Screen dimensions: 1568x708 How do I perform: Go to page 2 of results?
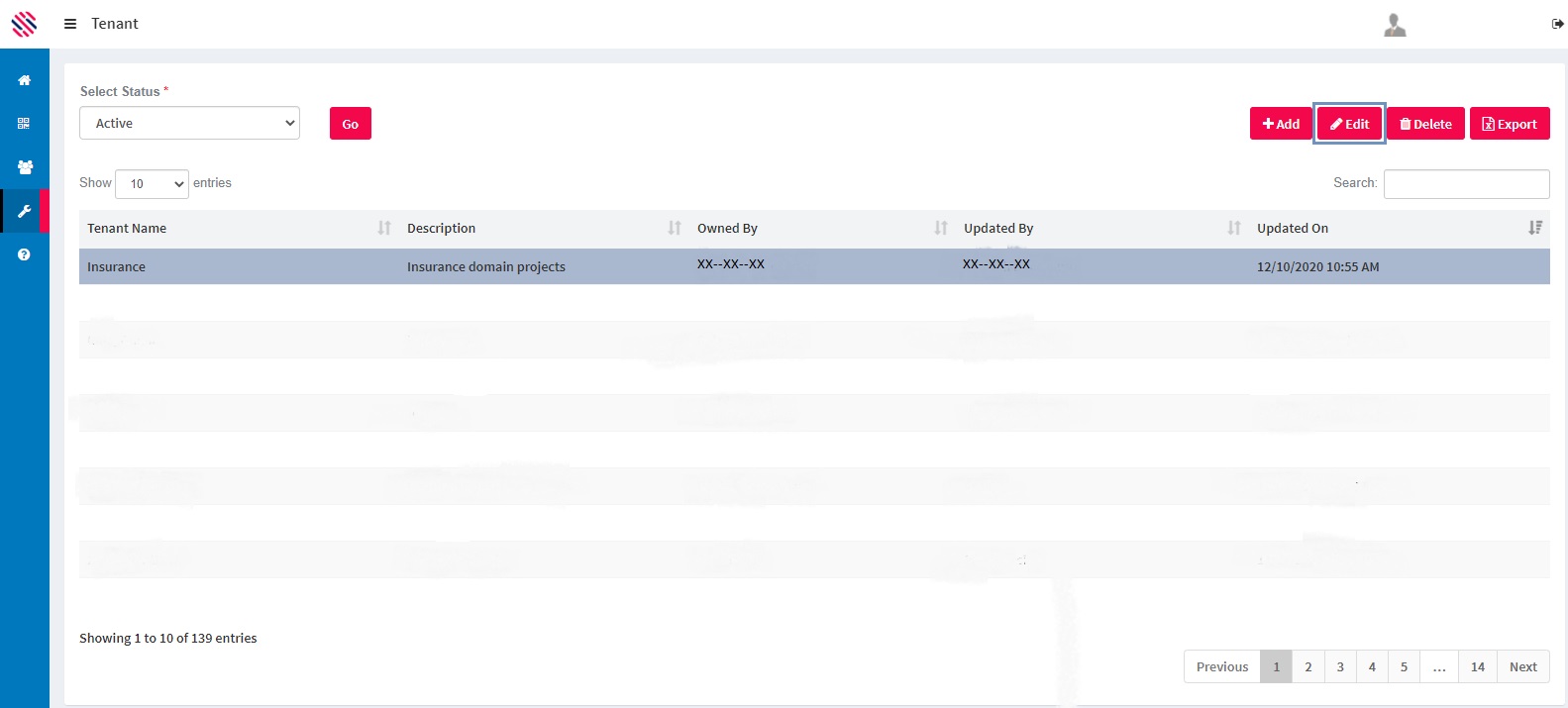(x=1307, y=667)
